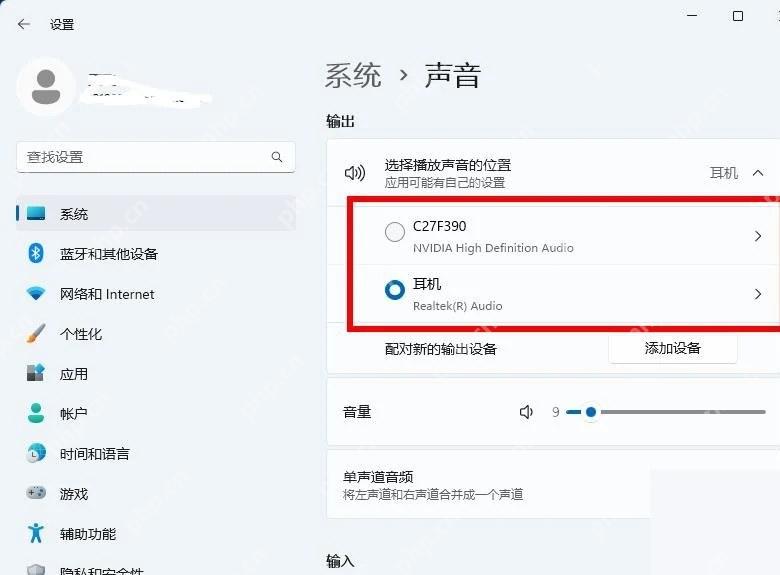Click the Wi-Fi network icon in sidebar

tap(36, 293)
